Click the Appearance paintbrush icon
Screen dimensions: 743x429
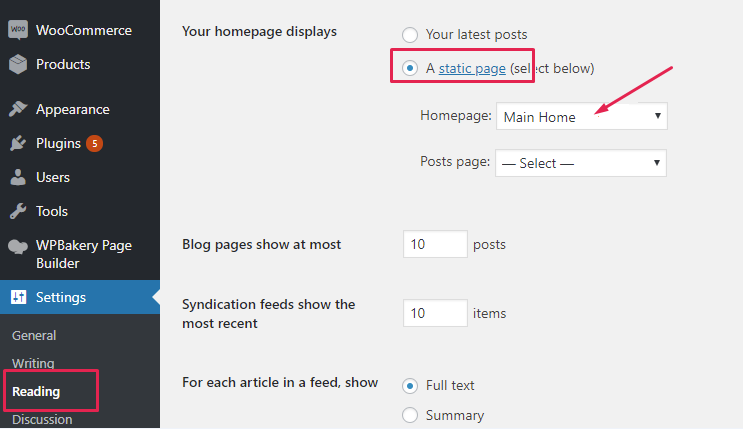(18, 109)
